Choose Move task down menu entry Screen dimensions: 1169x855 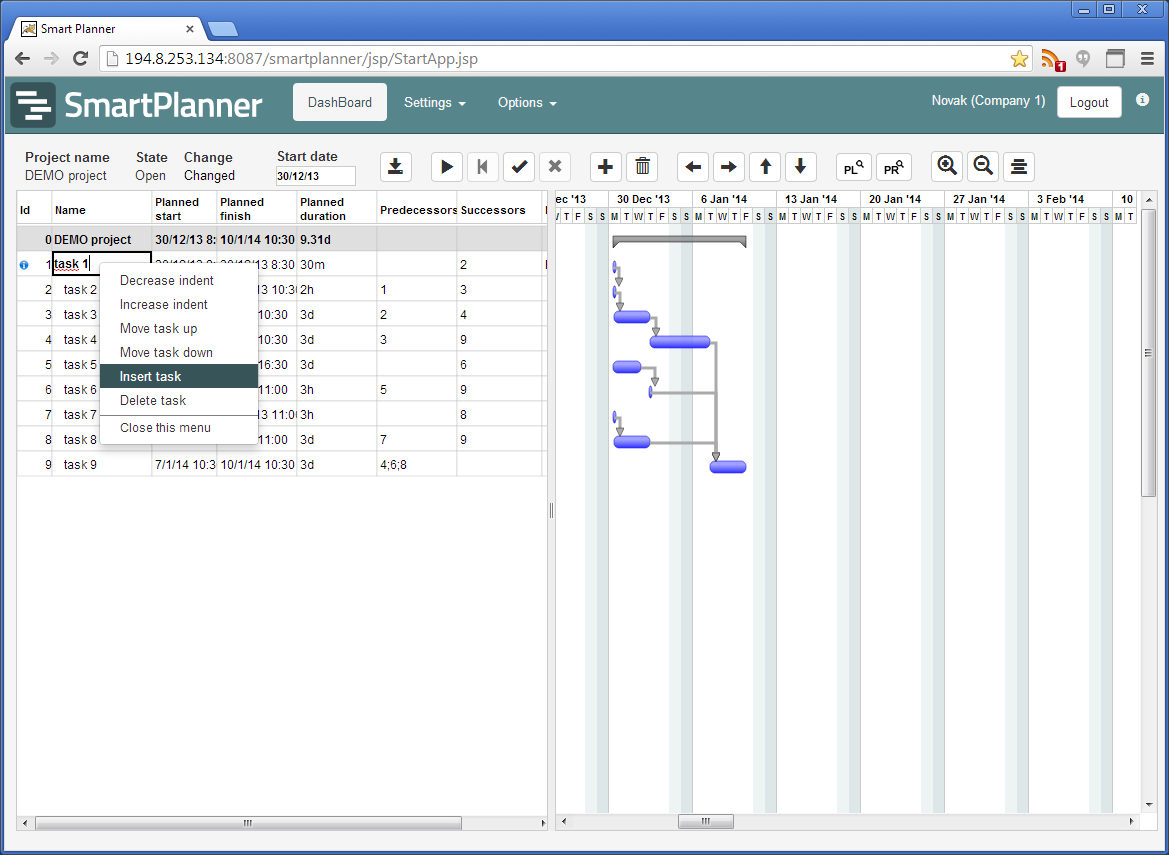tap(179, 352)
